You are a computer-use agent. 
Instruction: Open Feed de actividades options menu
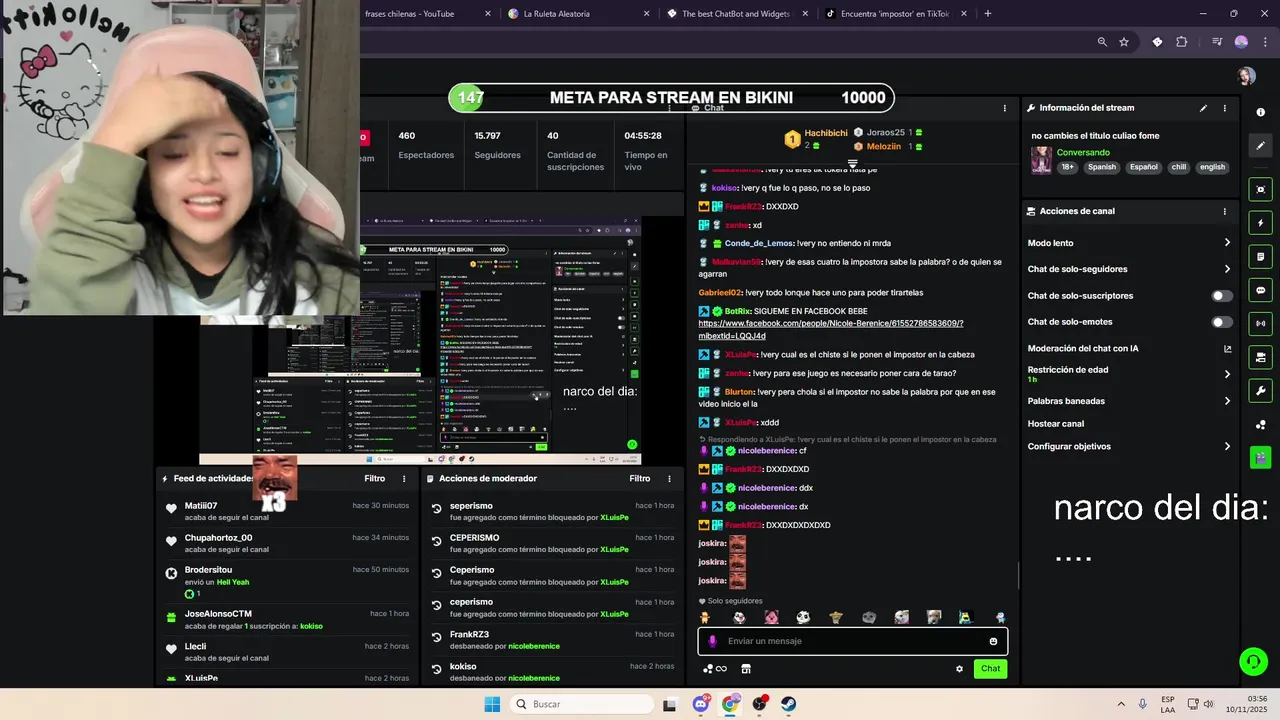coord(404,479)
